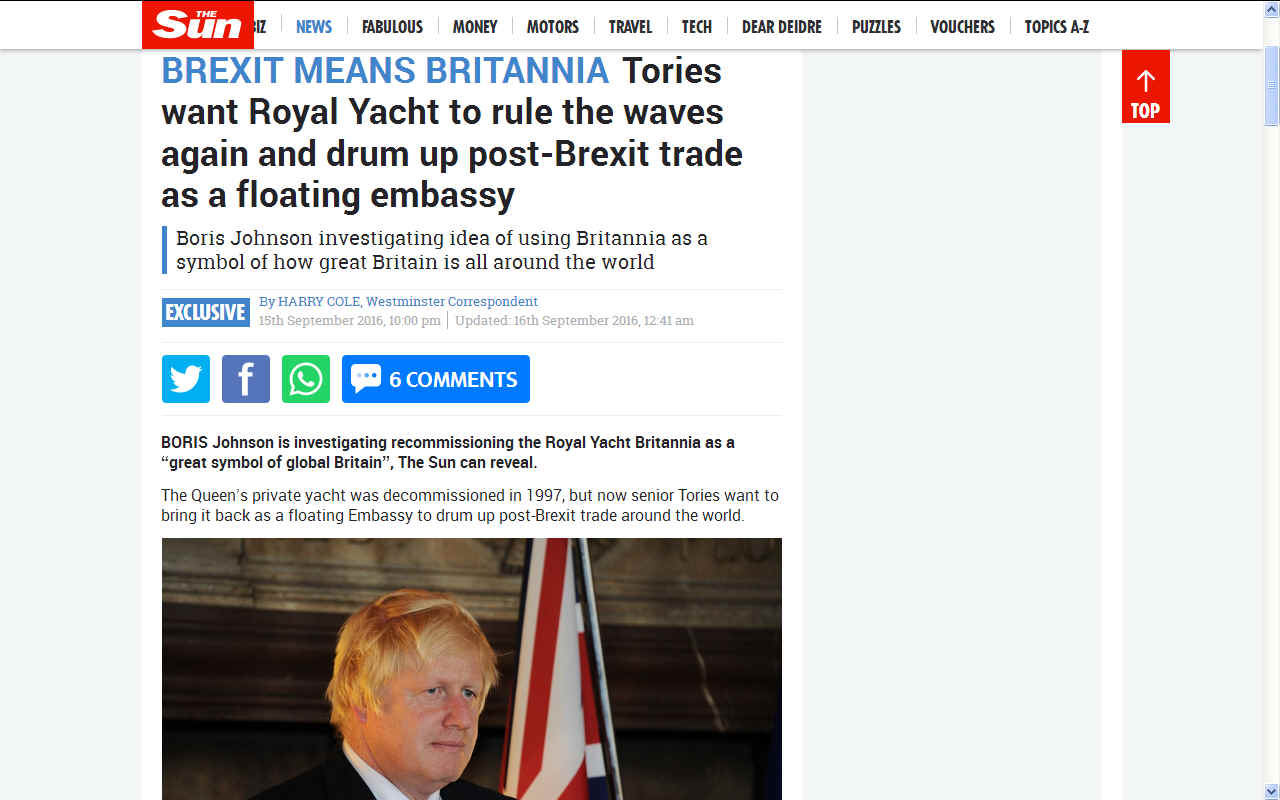This screenshot has width=1280, height=800.
Task: Click the scrollbar up arrow
Action: pyautogui.click(x=1272, y=8)
